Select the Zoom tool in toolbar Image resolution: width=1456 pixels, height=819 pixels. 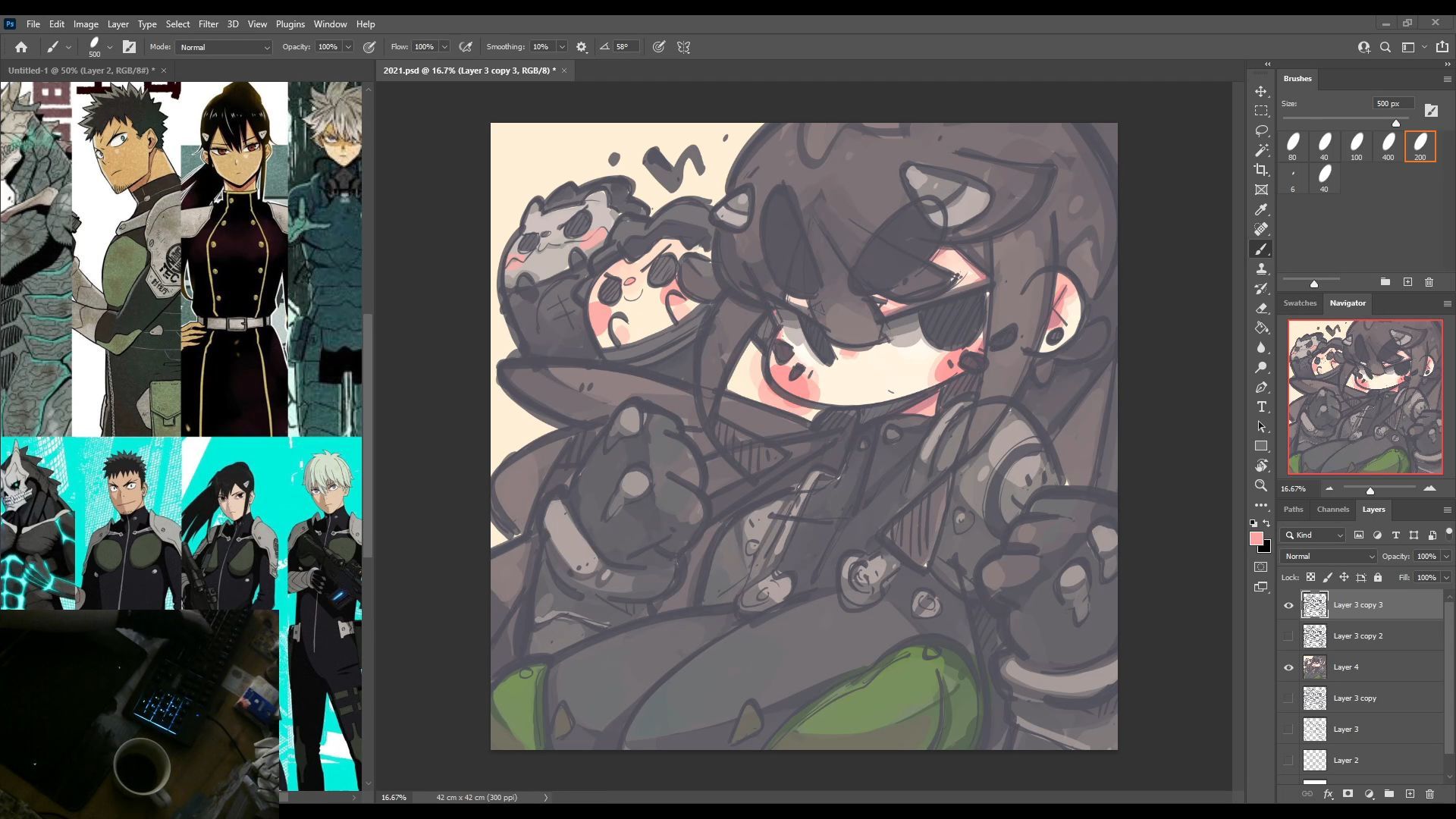(x=1261, y=485)
